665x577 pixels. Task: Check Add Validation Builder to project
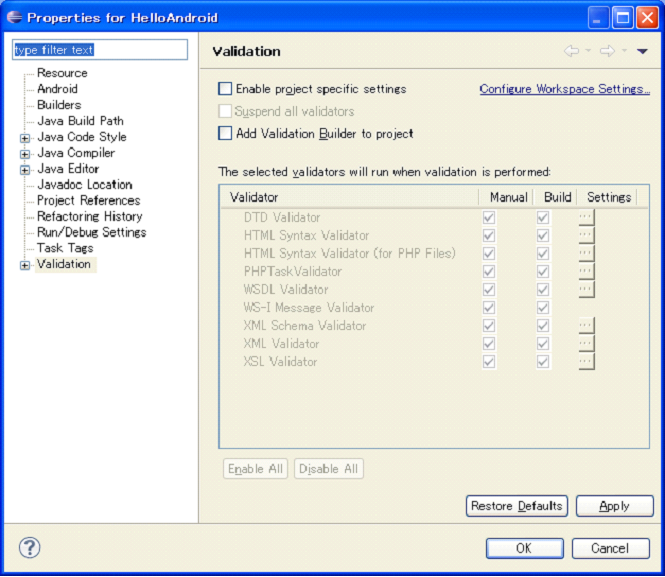tap(225, 133)
